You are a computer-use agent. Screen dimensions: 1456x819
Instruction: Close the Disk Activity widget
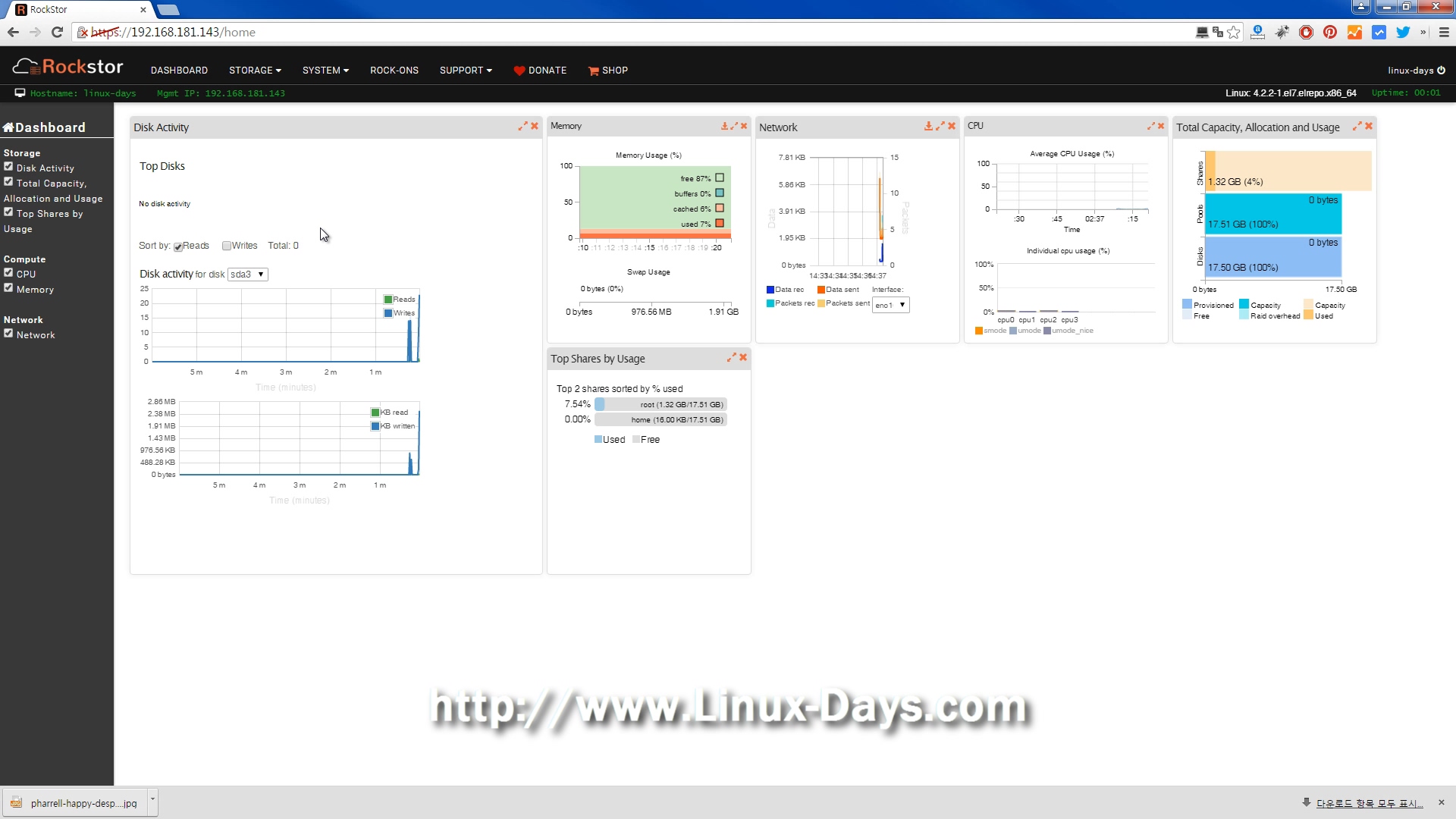(x=535, y=126)
